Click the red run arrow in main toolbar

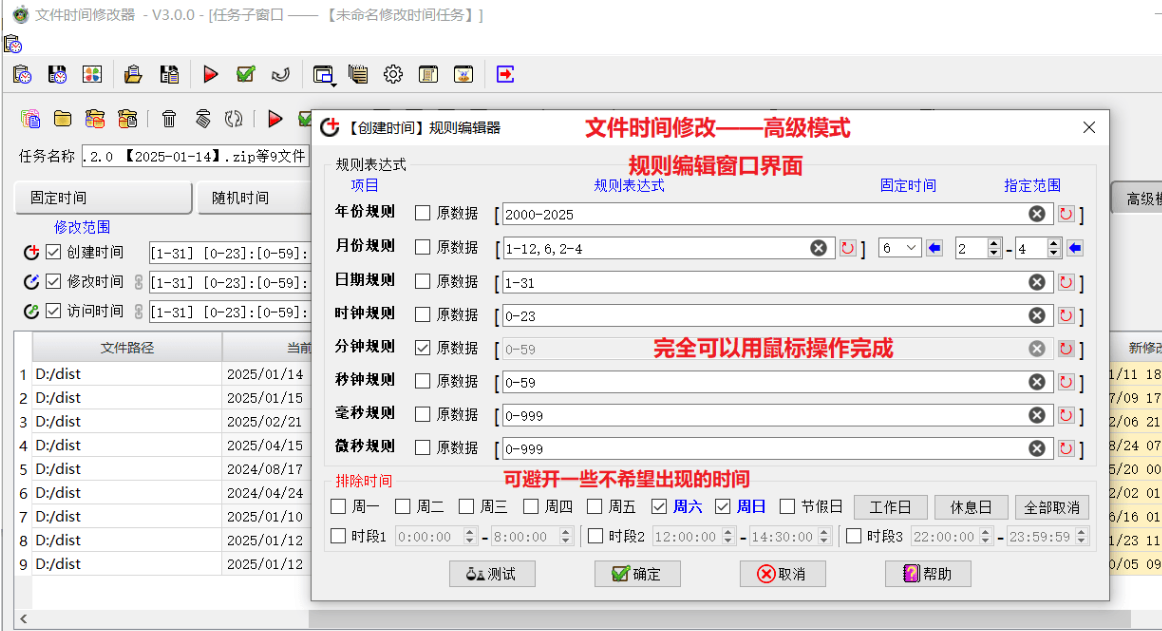point(210,74)
